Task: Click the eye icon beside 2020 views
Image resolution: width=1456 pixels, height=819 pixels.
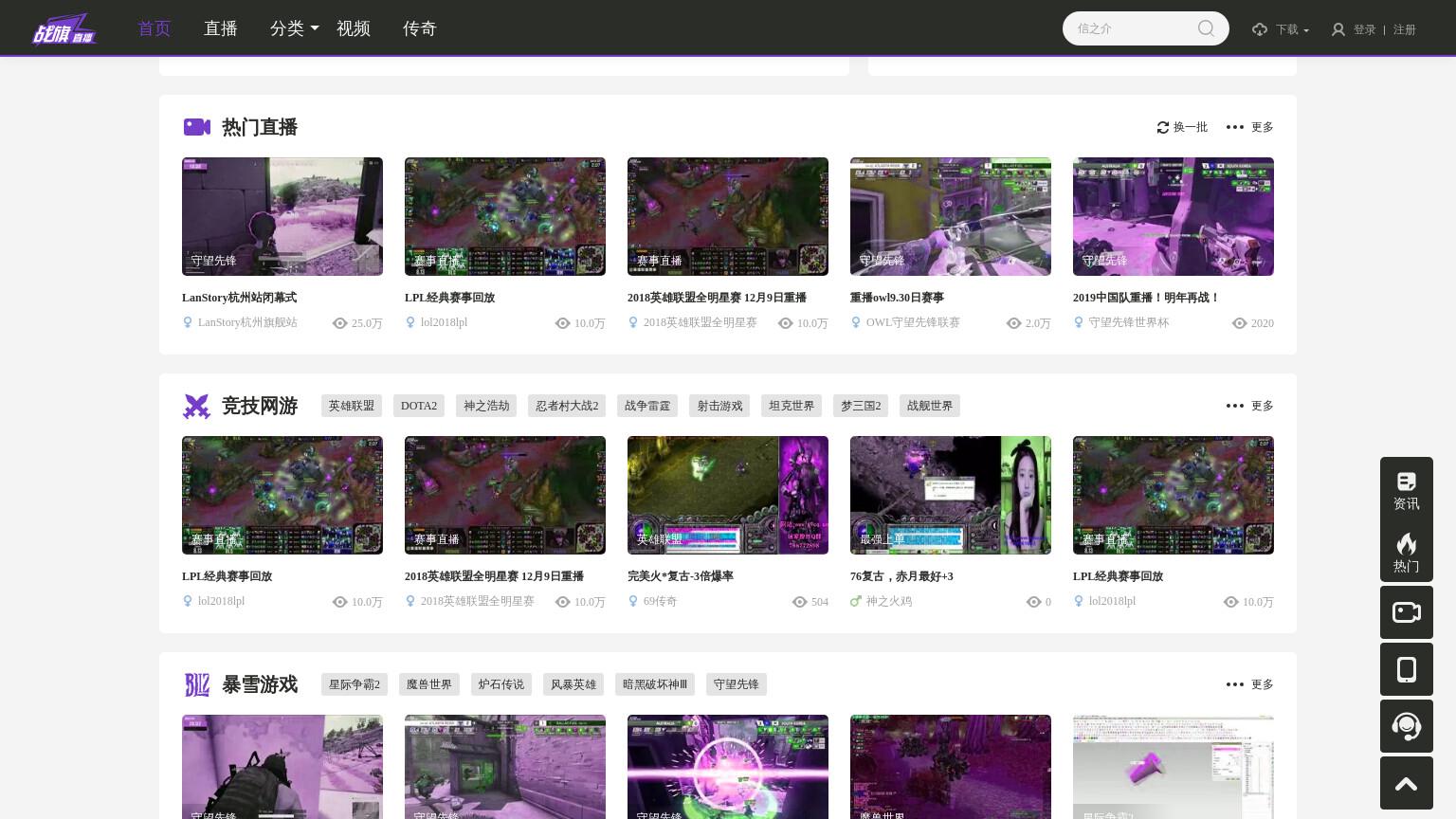Action: click(1239, 323)
